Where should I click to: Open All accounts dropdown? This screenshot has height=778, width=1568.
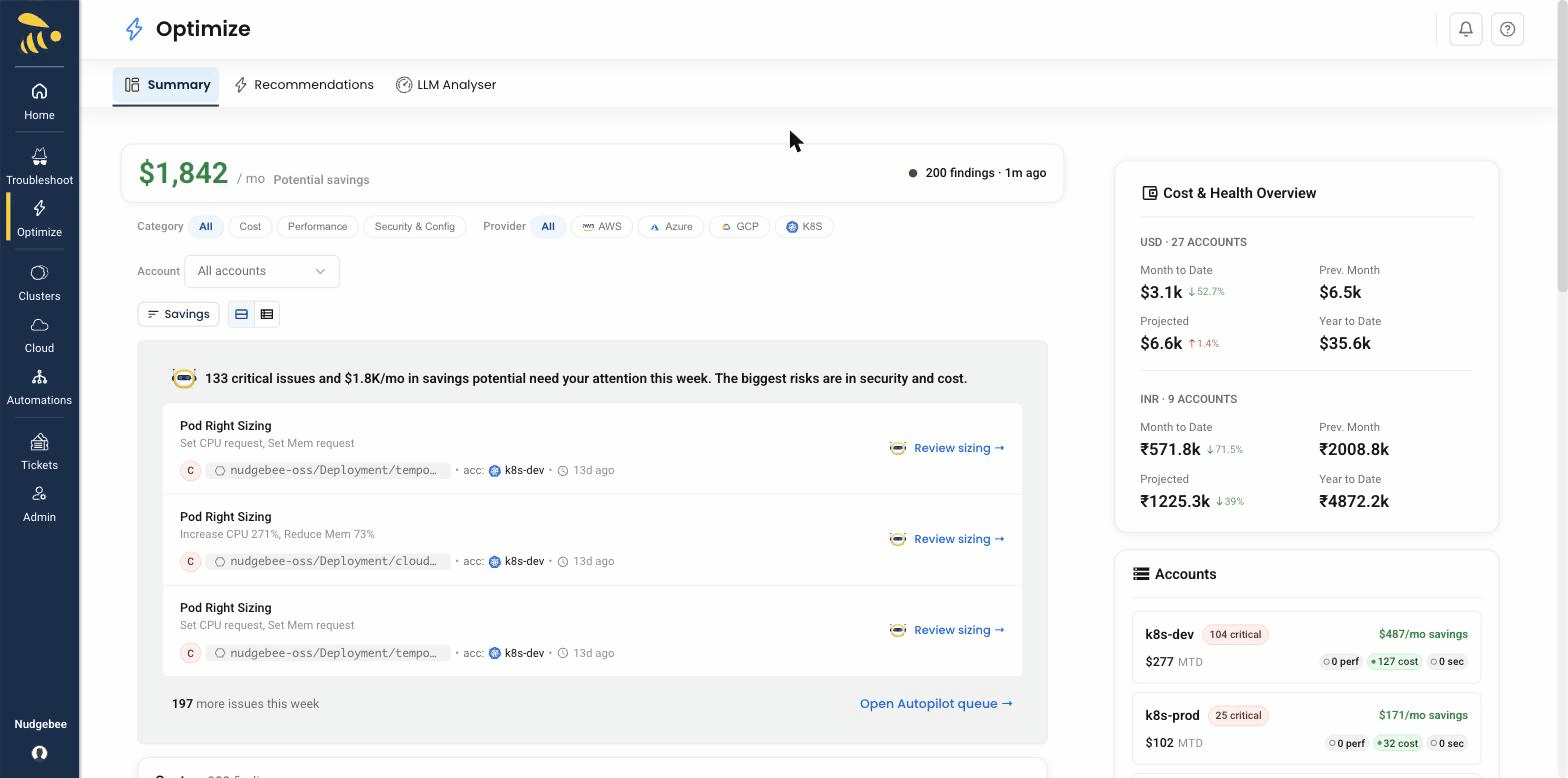tap(262, 271)
